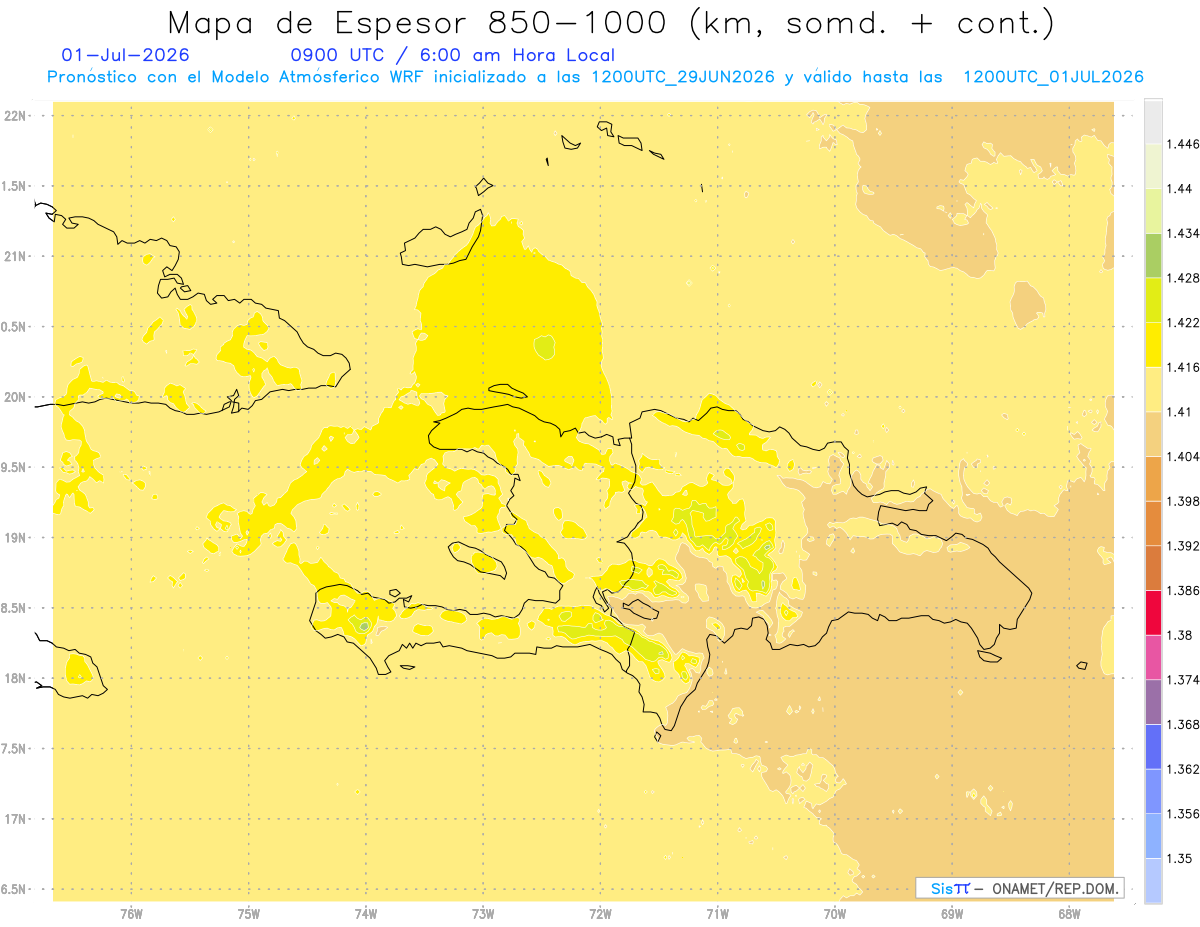Click the pink 1.374–1.38 colorbar segment

tap(1153, 657)
